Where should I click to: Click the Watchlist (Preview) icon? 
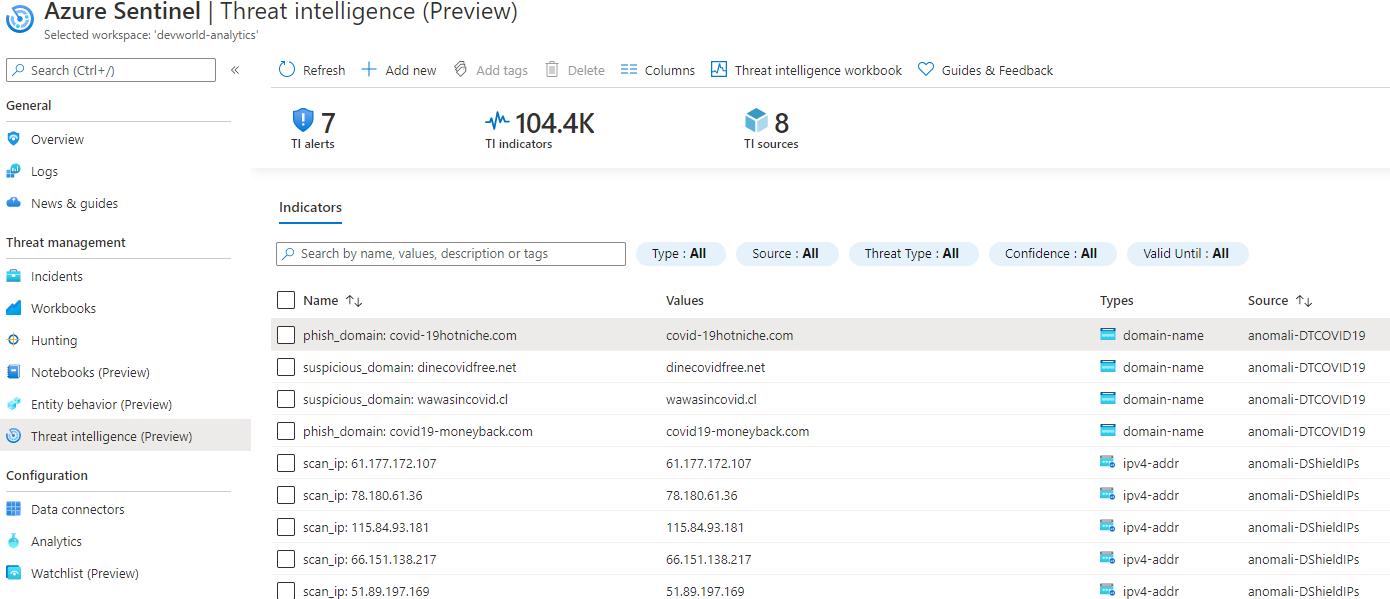pos(13,573)
